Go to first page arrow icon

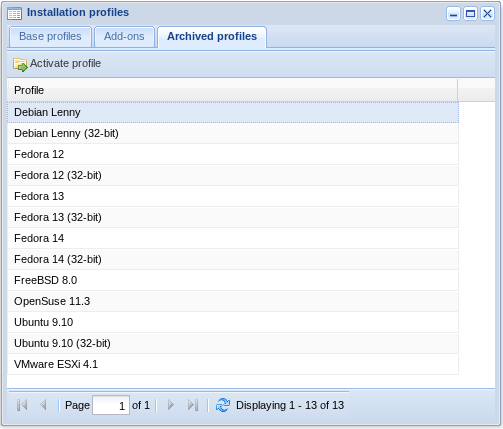[x=22, y=405]
